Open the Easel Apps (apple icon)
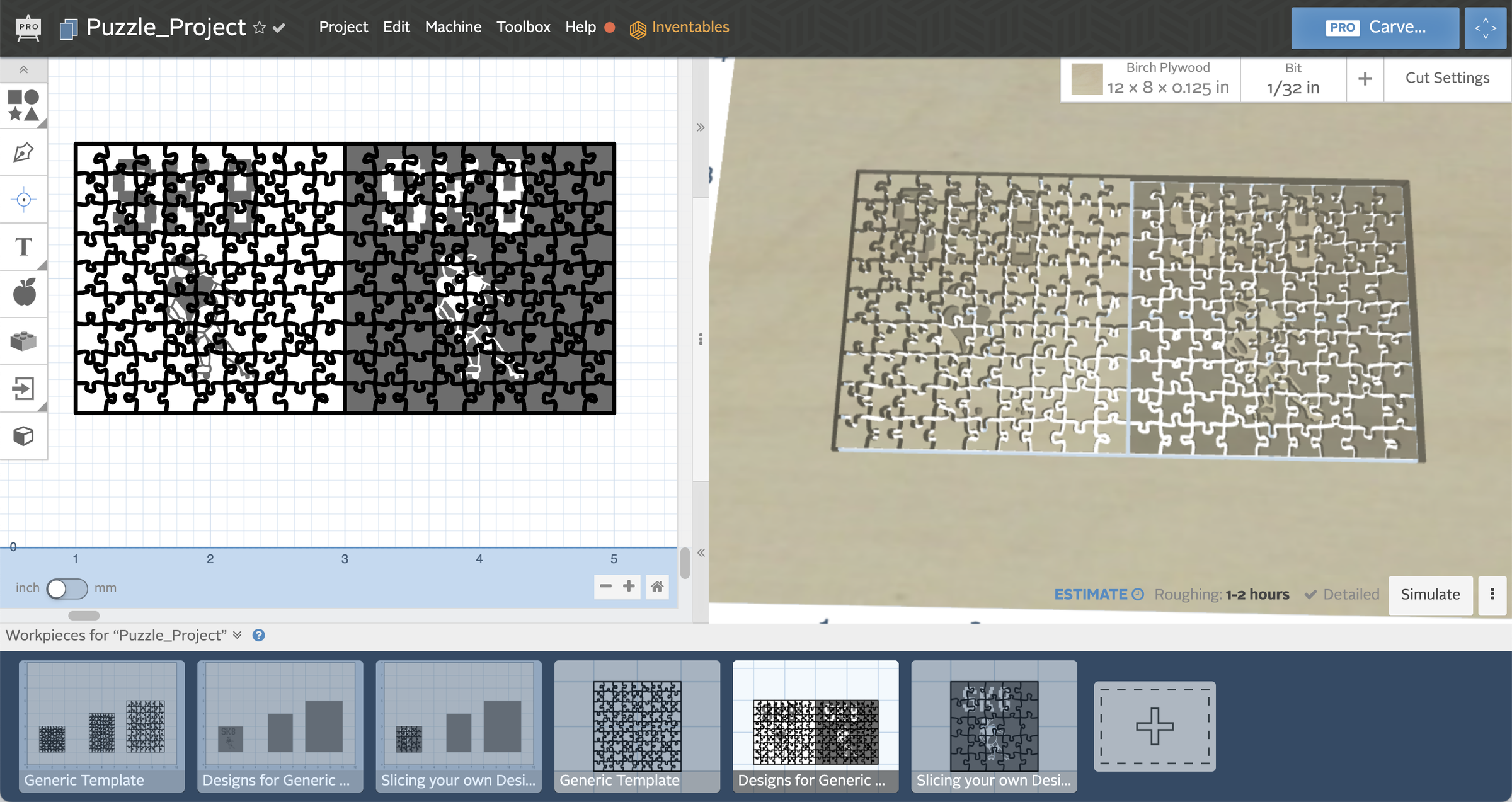 click(23, 292)
